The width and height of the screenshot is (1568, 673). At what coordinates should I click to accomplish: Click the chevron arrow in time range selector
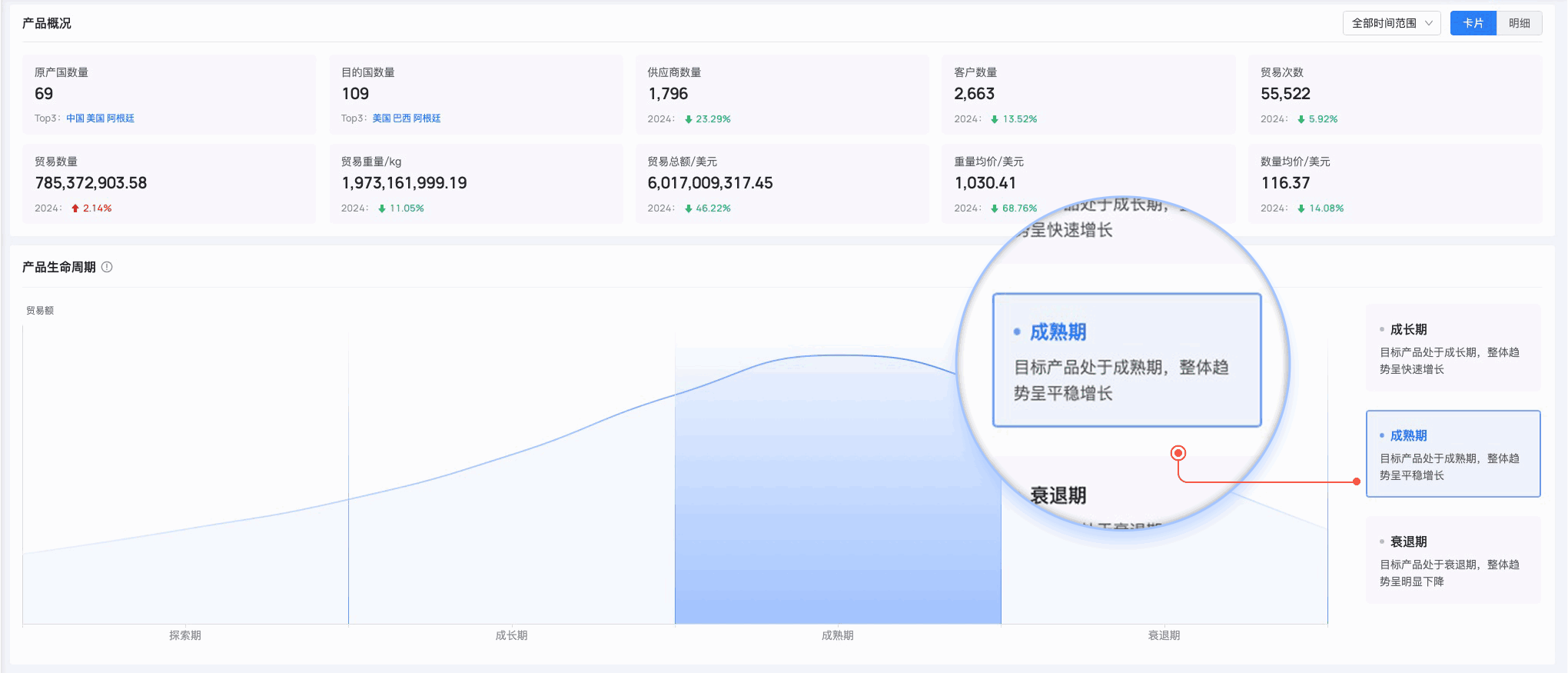(x=1429, y=23)
